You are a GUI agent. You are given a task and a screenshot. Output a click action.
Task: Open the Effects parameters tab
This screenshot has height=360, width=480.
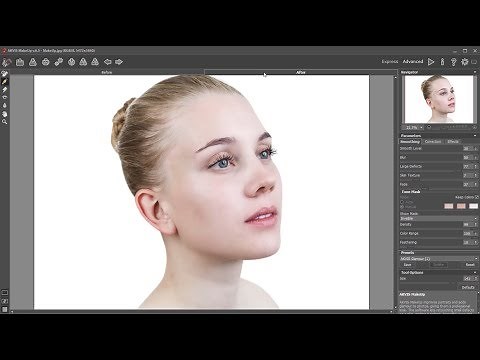coord(453,142)
